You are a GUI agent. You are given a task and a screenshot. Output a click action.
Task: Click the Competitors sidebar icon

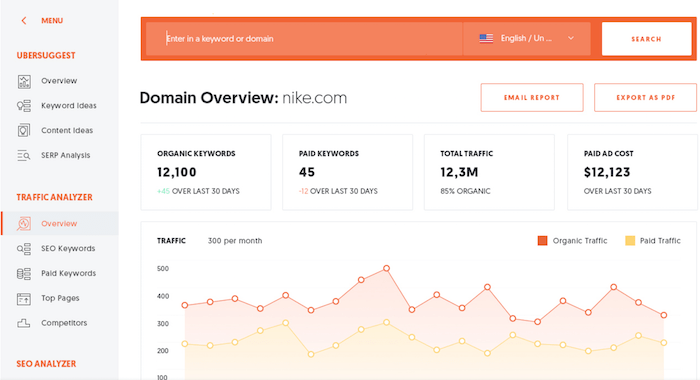24,323
